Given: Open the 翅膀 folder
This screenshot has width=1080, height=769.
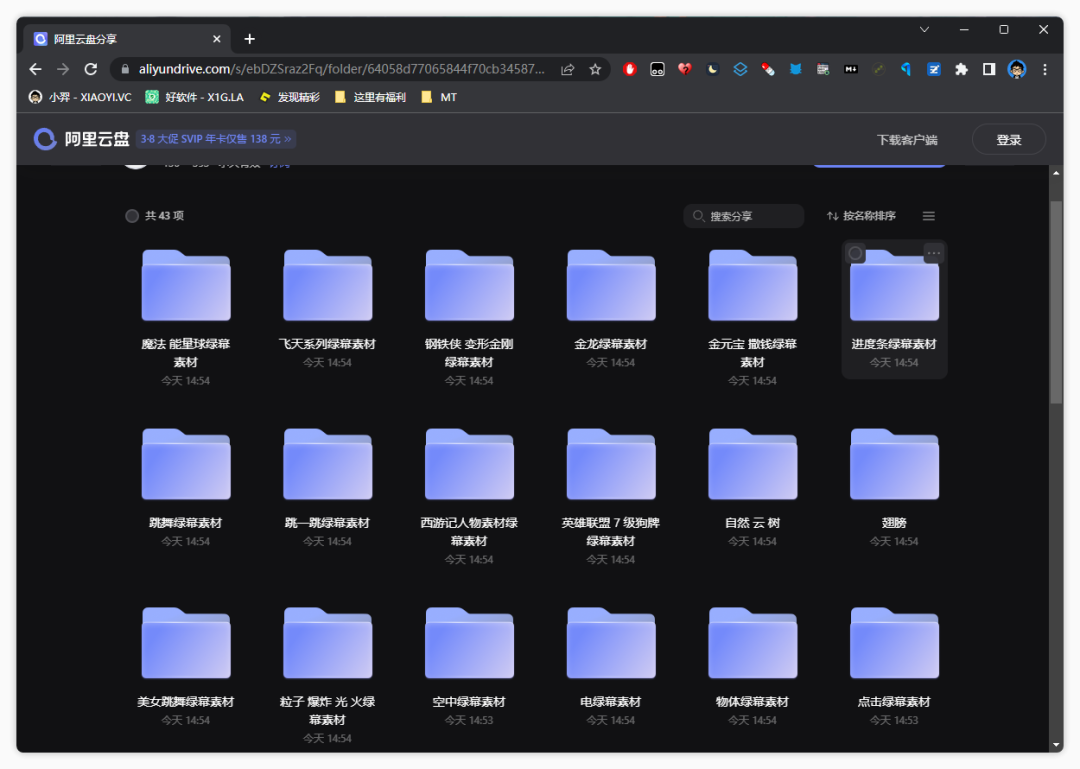Looking at the screenshot, I should 894,465.
